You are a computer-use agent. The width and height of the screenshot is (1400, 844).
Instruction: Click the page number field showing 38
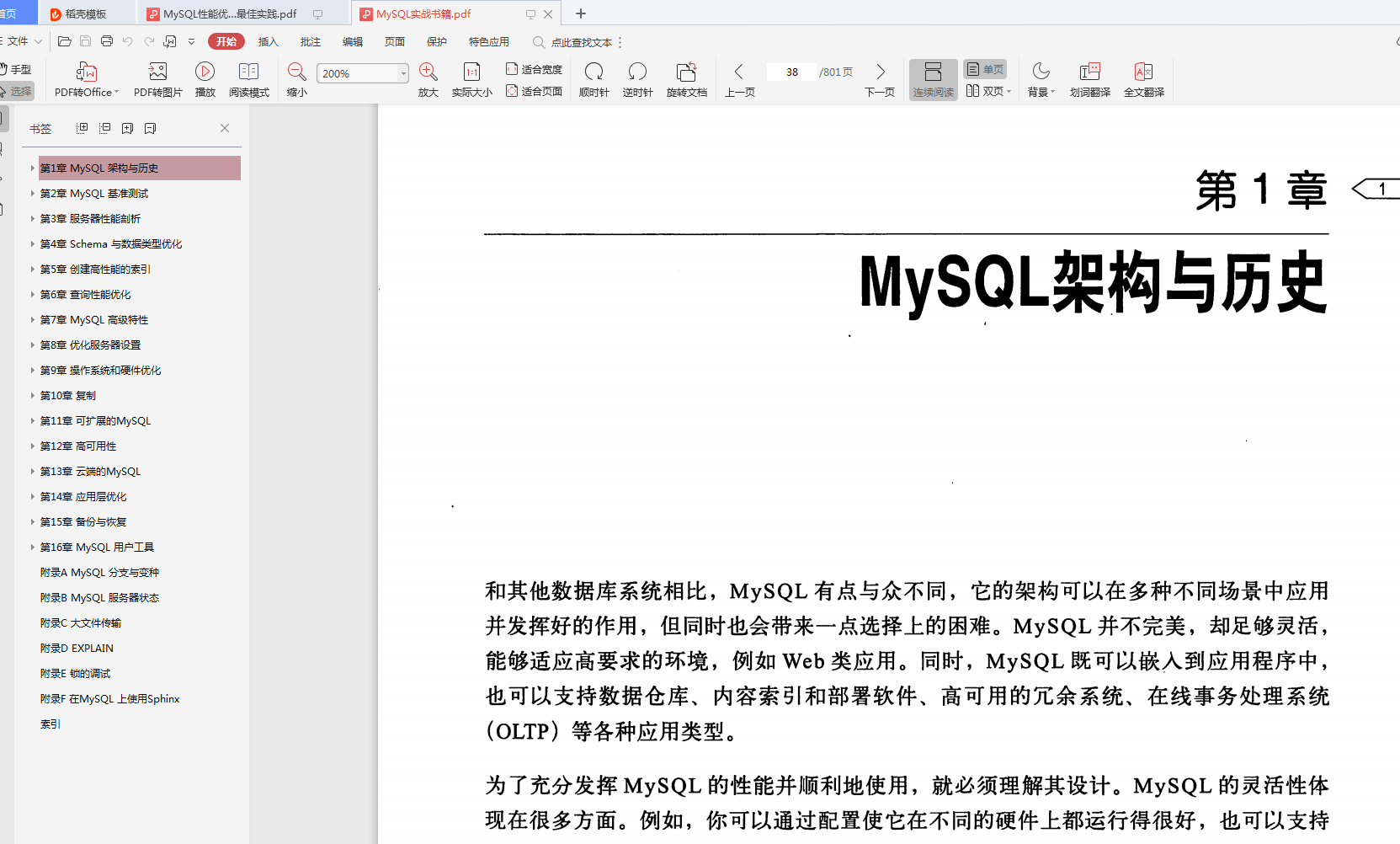(791, 72)
